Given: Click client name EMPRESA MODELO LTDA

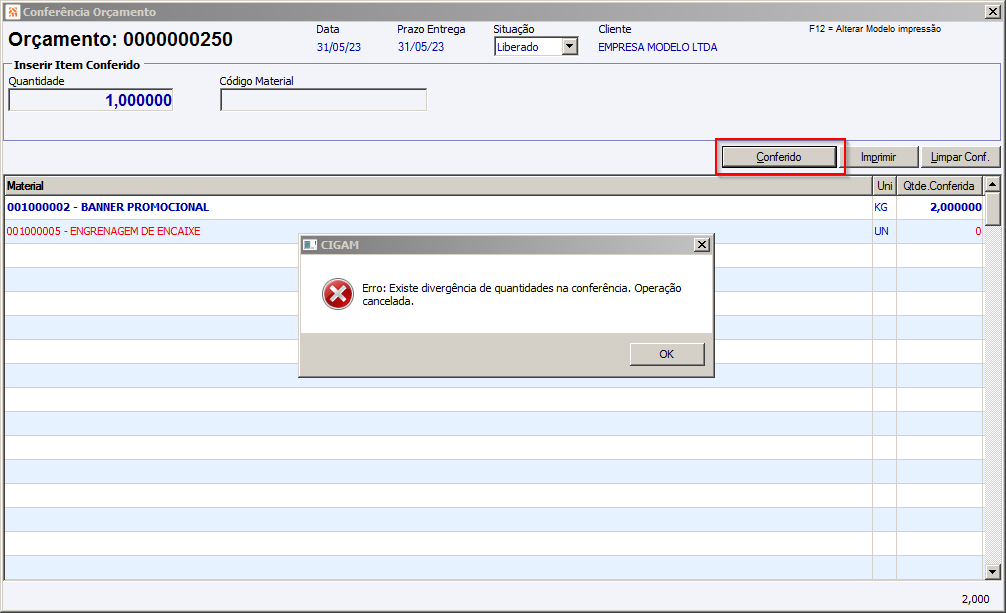Looking at the screenshot, I should 658,47.
